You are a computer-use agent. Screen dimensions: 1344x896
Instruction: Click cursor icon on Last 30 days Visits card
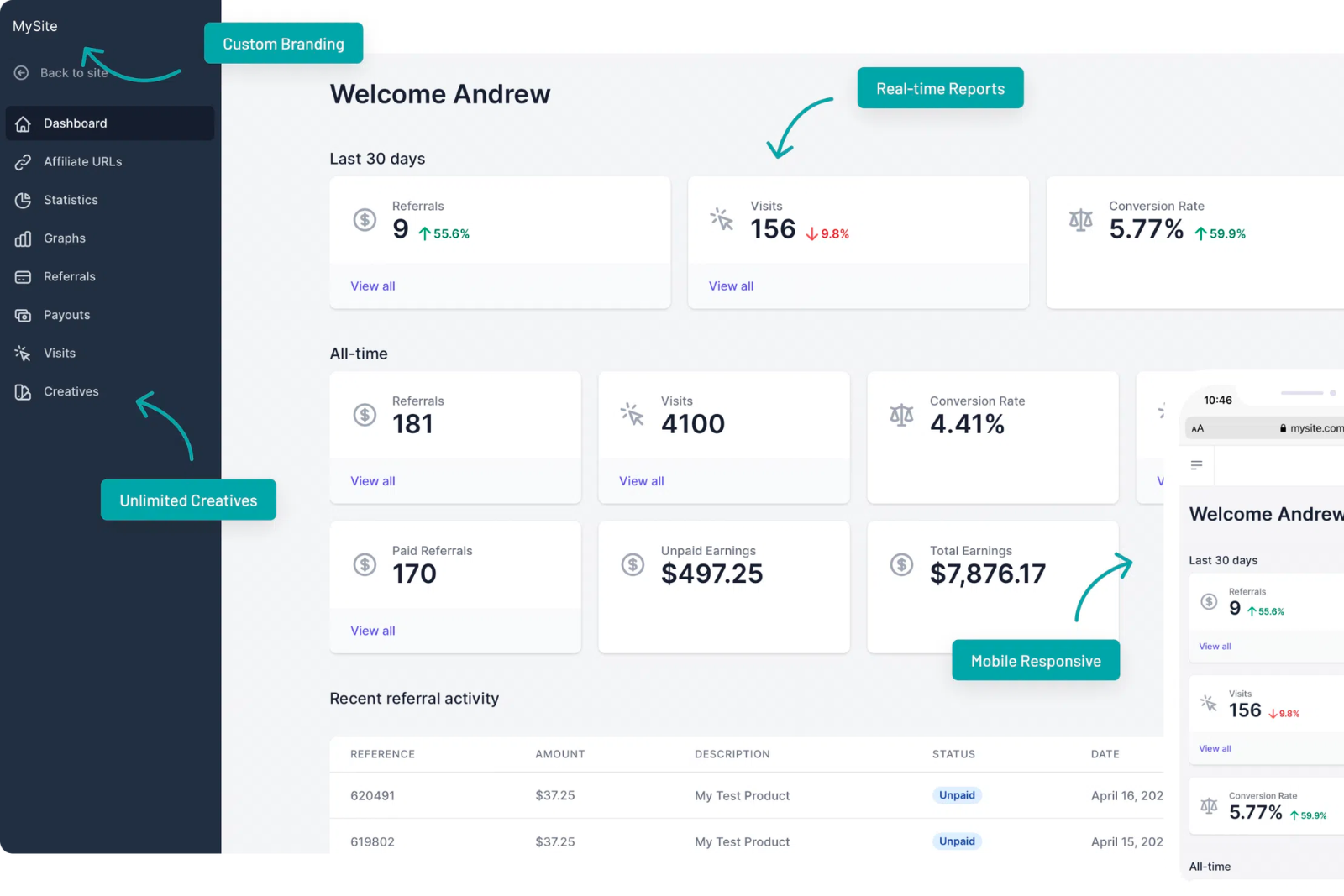[x=722, y=220]
